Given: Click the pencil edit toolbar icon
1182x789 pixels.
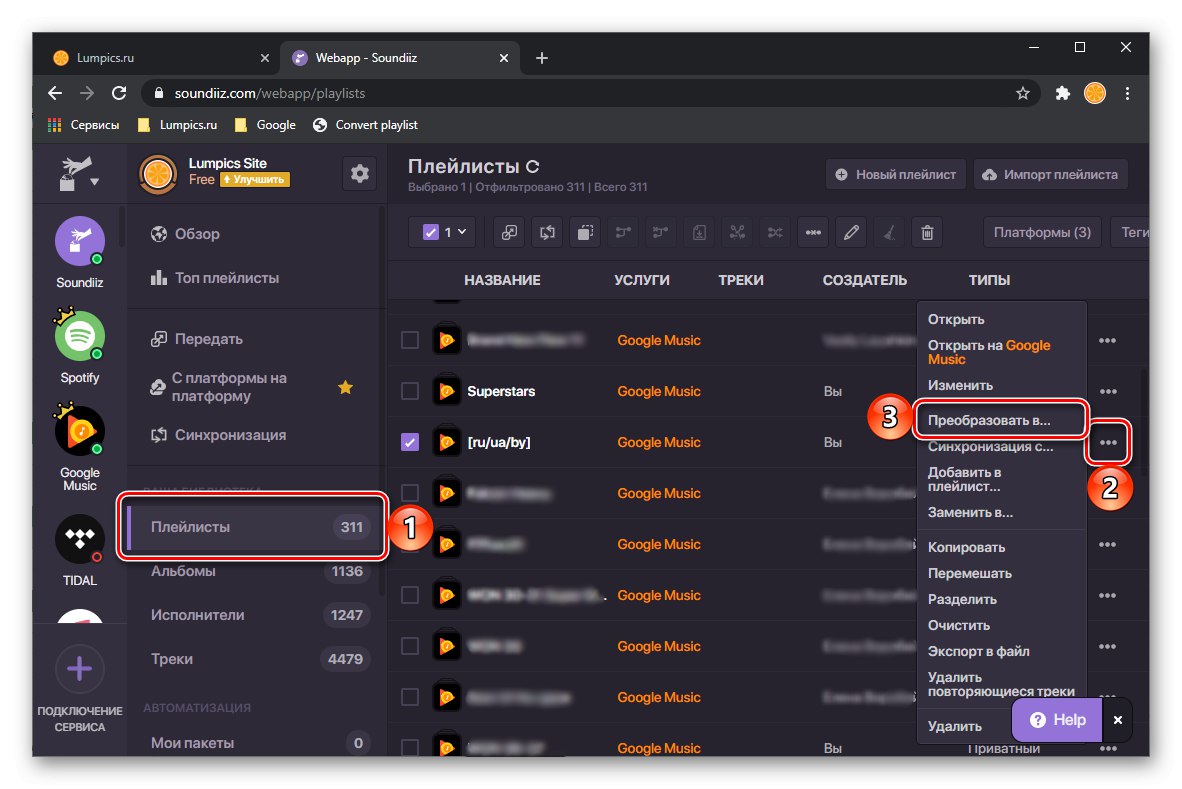Looking at the screenshot, I should pos(851,233).
